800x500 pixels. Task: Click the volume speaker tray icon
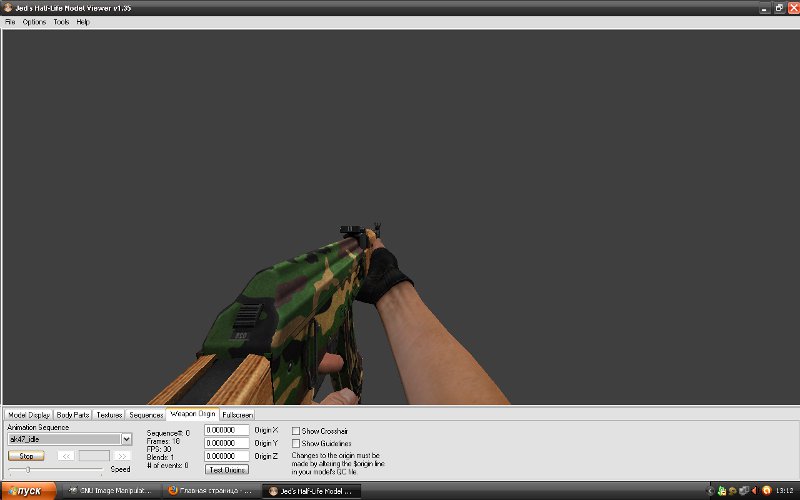point(755,491)
